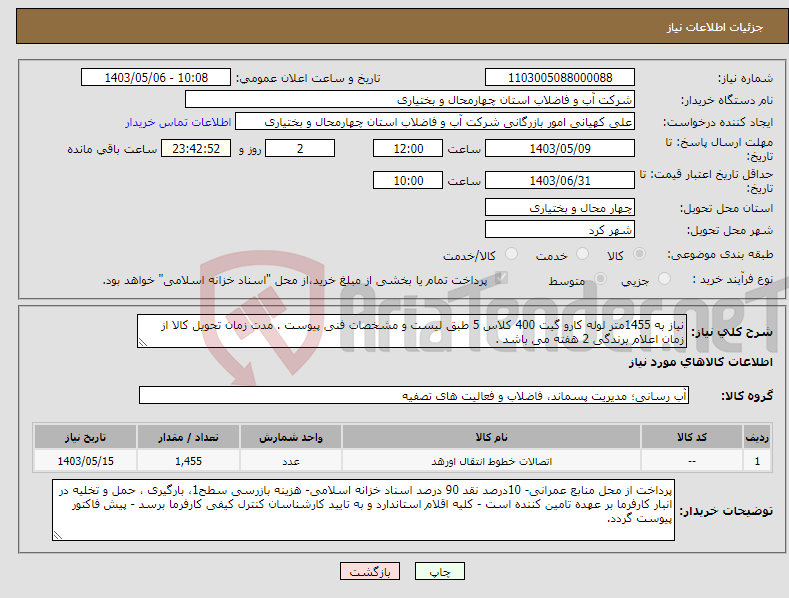Select the جزیی purchase type radio
Screen dimensions: 789x598
click(x=664, y=279)
